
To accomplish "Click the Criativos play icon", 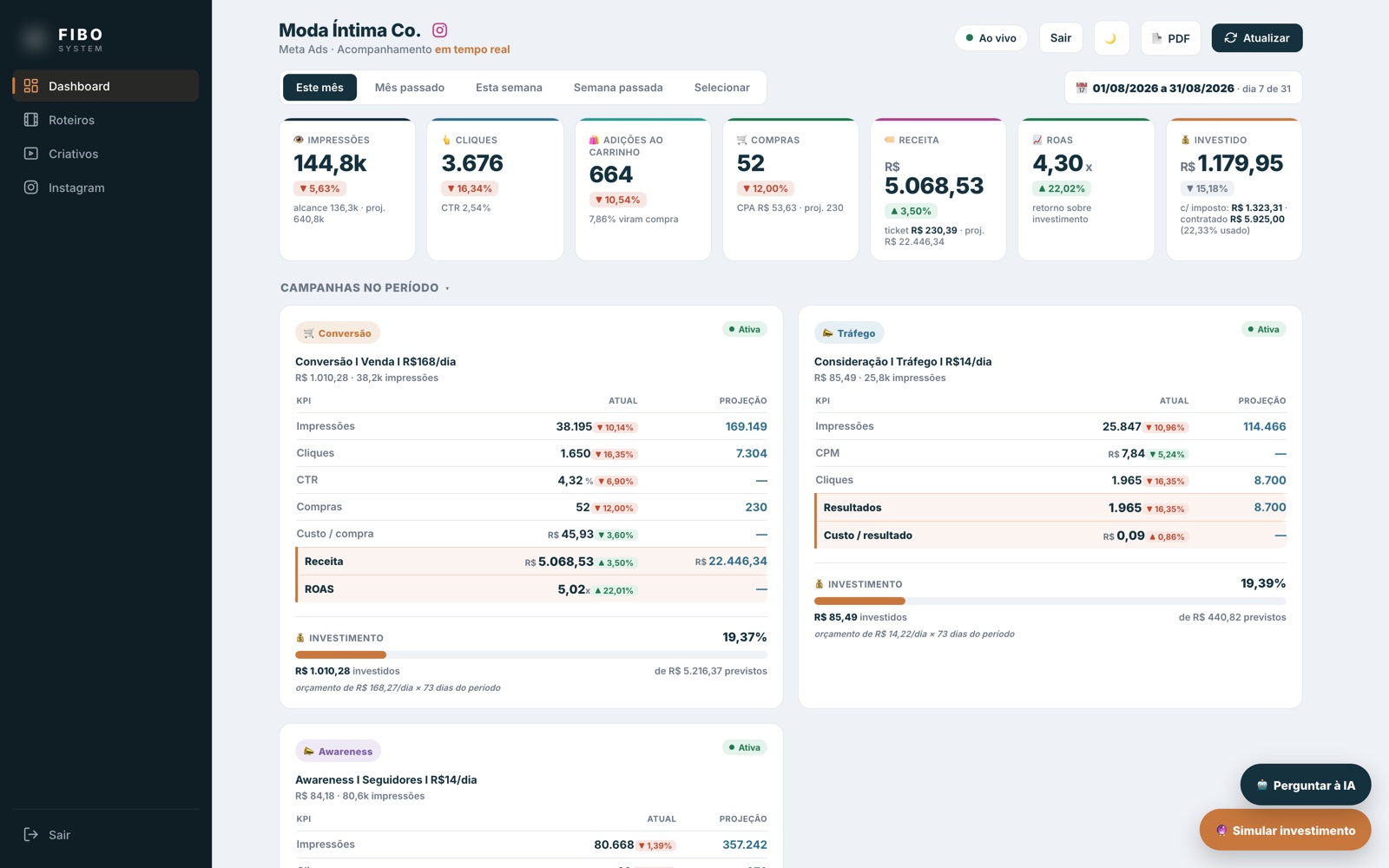I will point(31,154).
